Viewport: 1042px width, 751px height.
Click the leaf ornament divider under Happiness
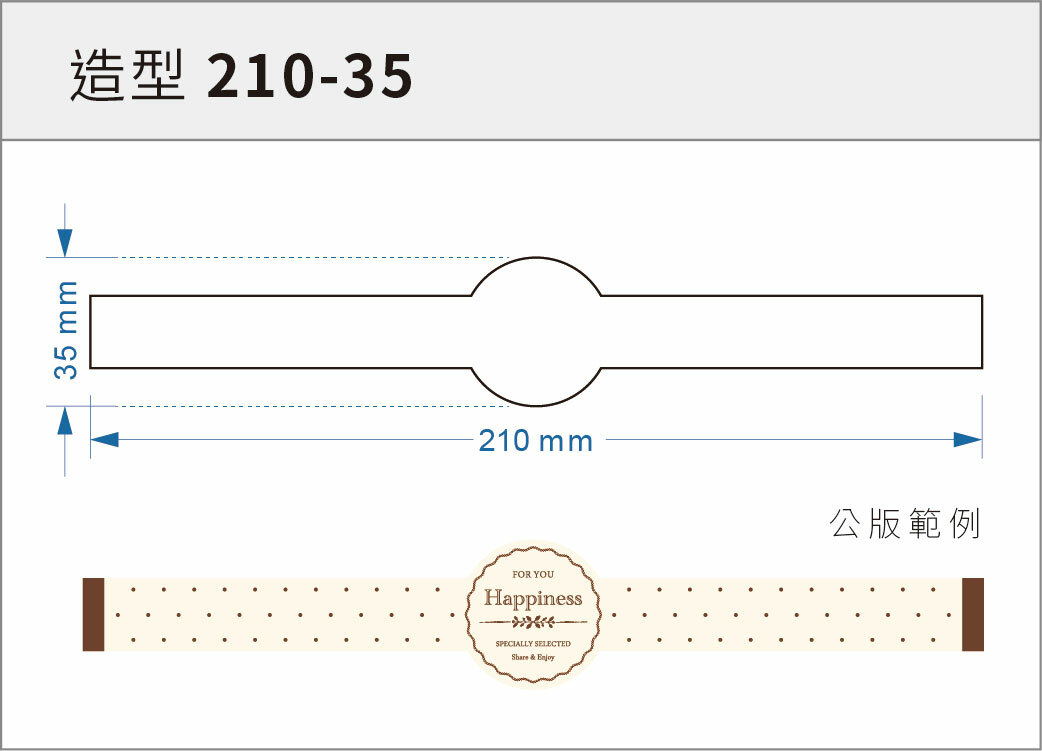click(x=533, y=621)
